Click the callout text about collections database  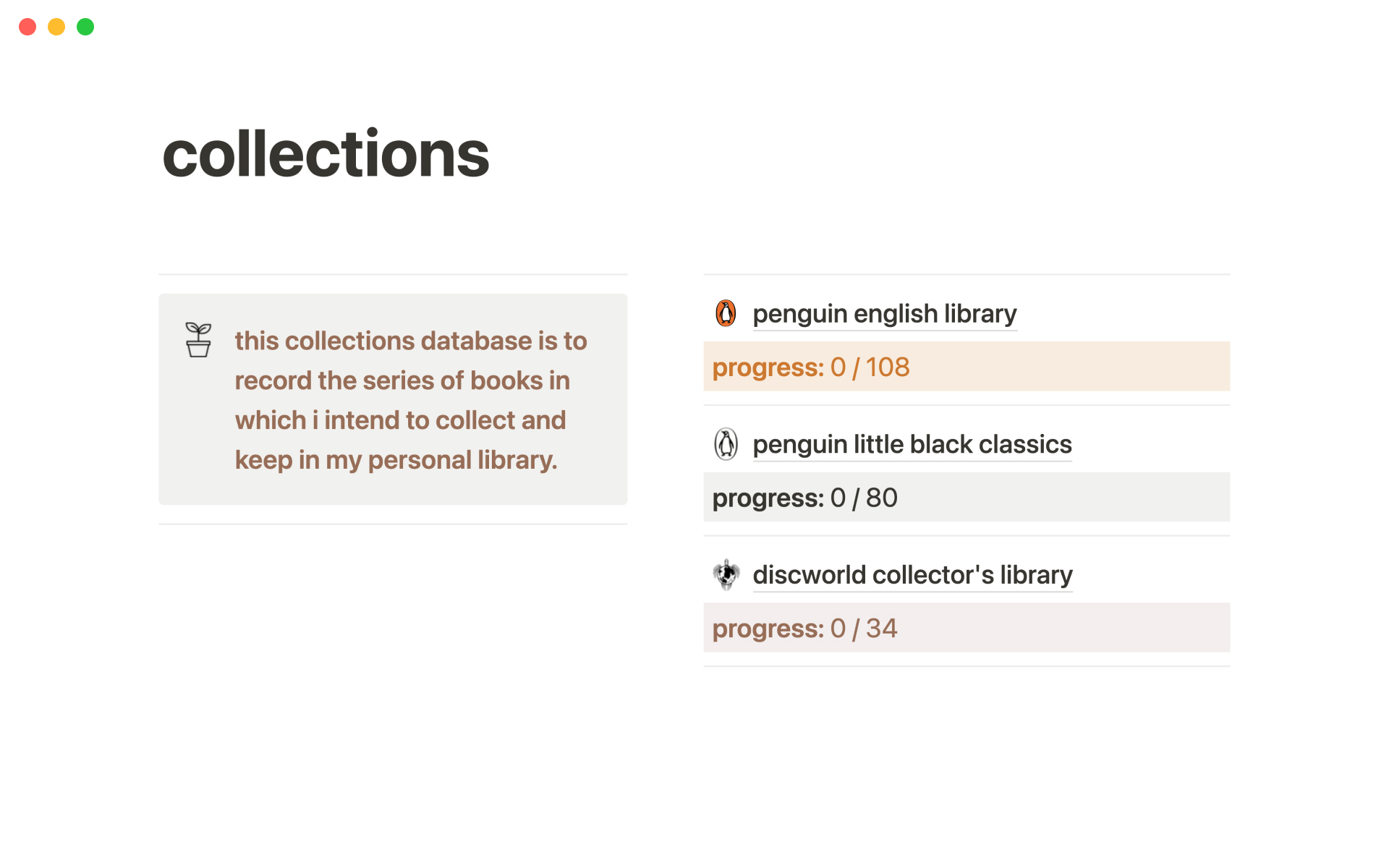click(x=410, y=400)
